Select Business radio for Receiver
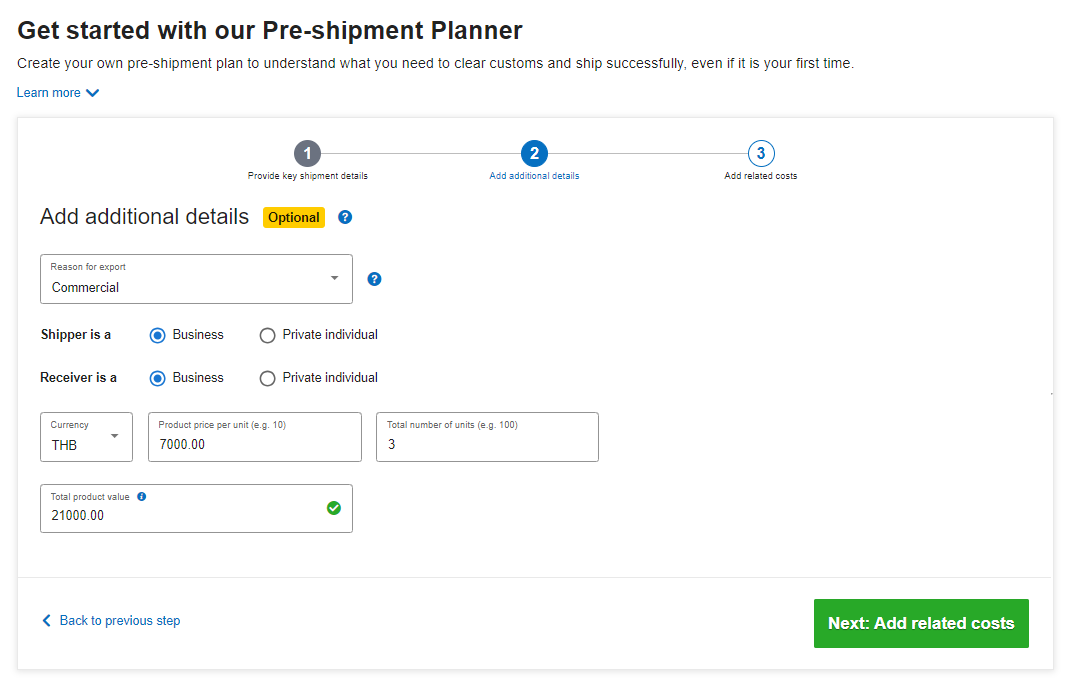1071x689 pixels. (x=157, y=379)
